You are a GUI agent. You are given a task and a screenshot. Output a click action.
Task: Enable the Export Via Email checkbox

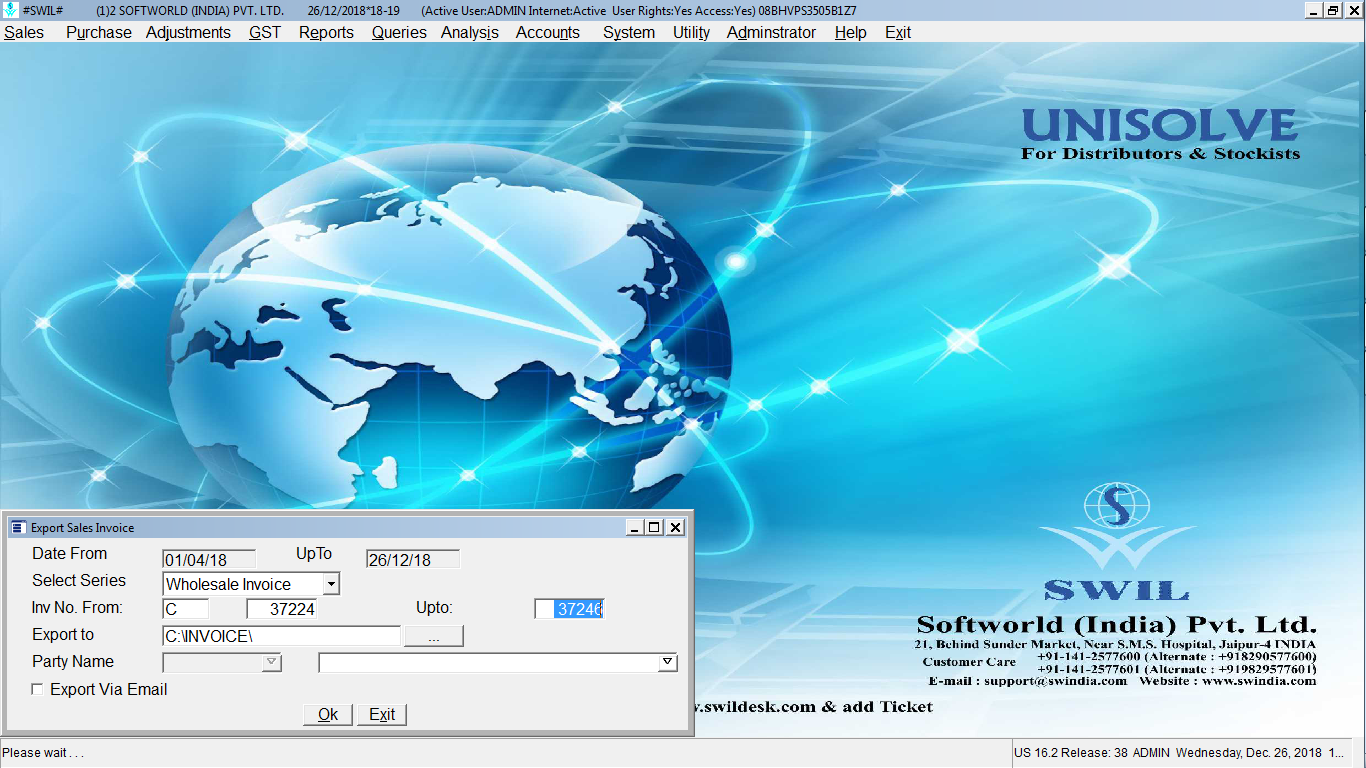(x=37, y=689)
